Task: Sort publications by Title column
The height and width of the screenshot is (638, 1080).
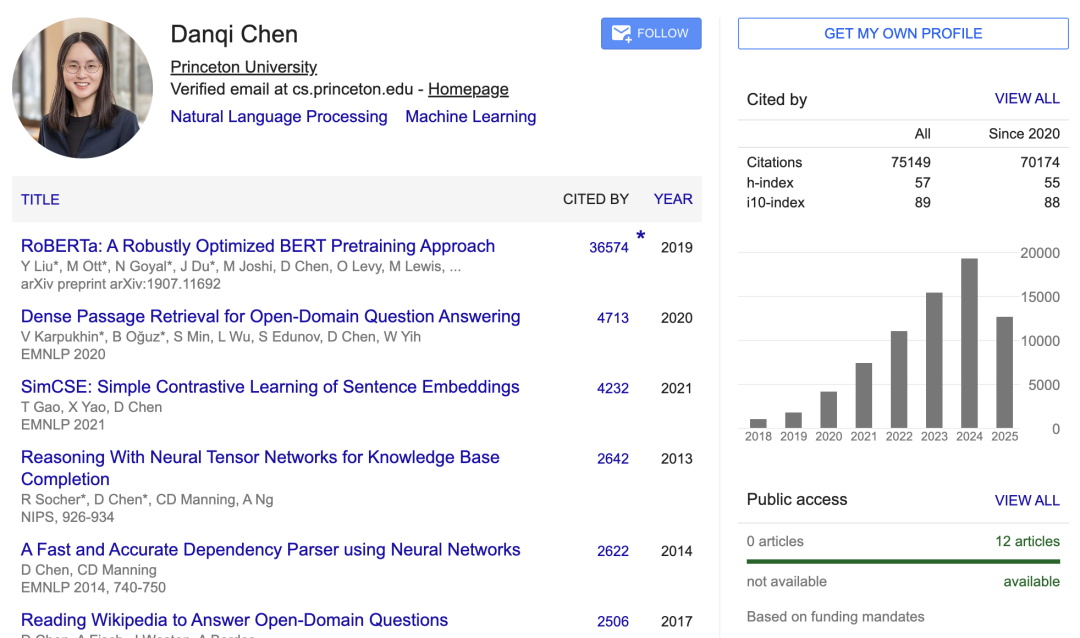Action: coord(40,200)
